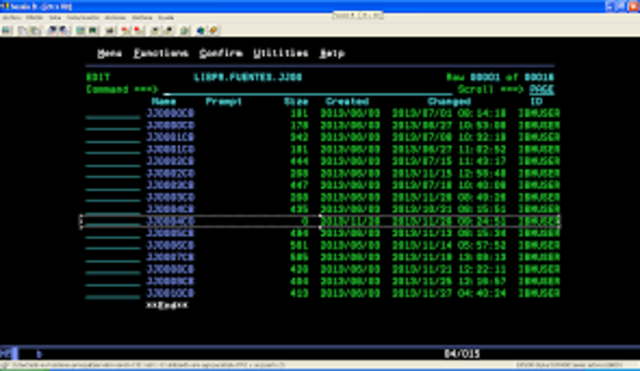640x371 pixels.
Task: Open keyboard Map toolbar icon
Action: click(109, 31)
